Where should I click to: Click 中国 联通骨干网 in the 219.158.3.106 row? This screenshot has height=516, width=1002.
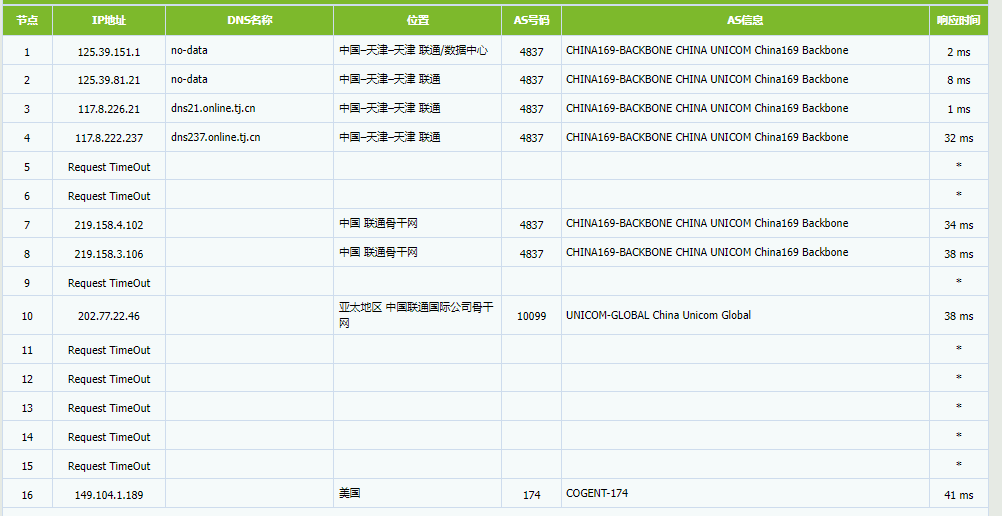coord(378,253)
